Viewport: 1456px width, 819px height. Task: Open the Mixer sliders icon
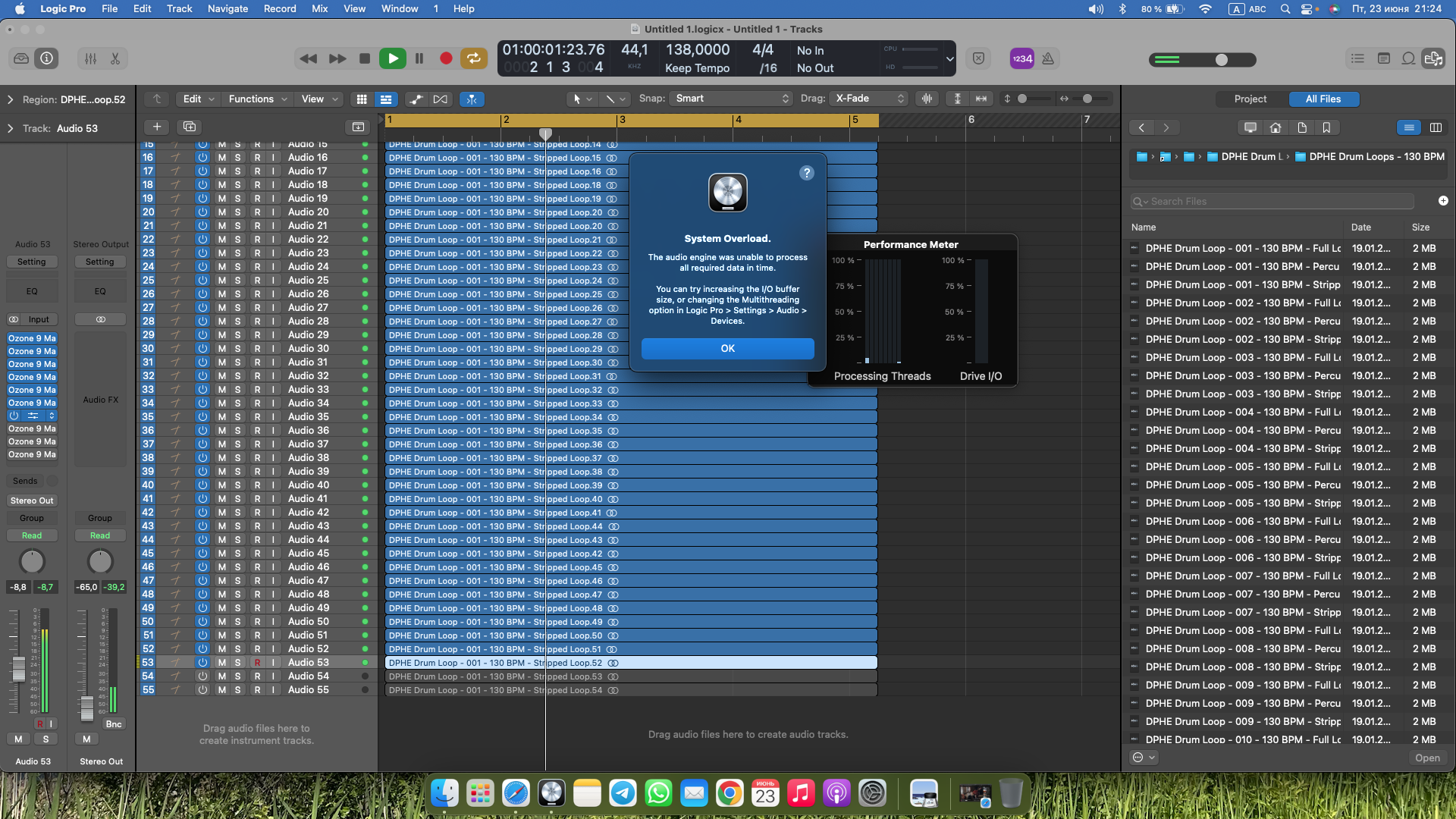pyautogui.click(x=90, y=58)
